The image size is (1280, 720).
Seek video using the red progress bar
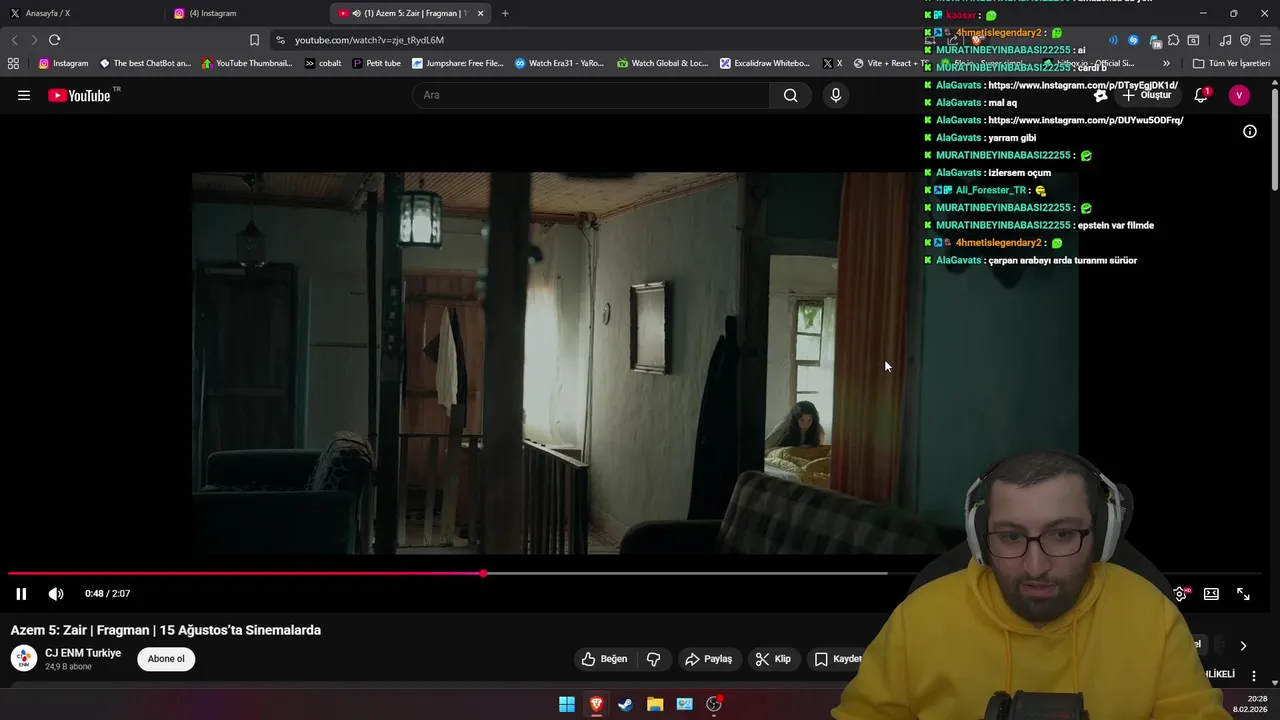pyautogui.click(x=245, y=573)
